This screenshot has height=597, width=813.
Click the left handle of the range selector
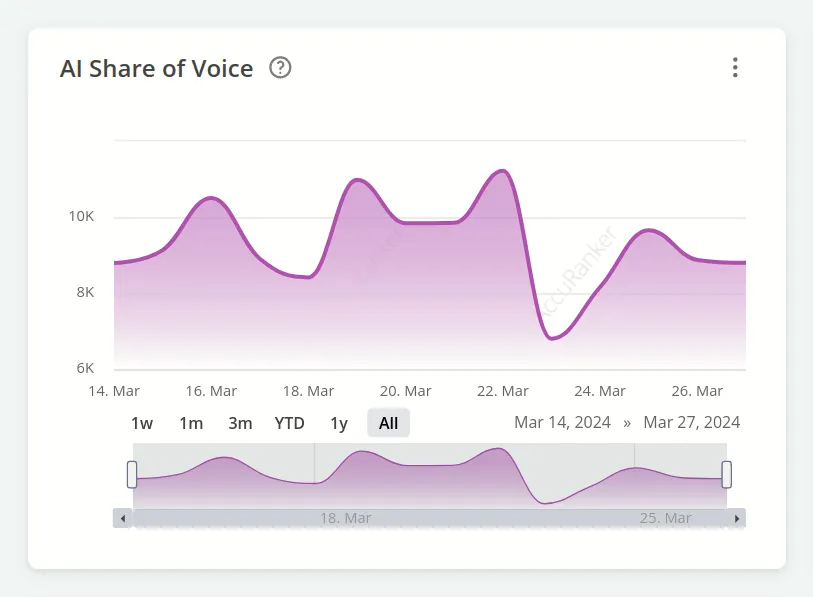click(131, 475)
